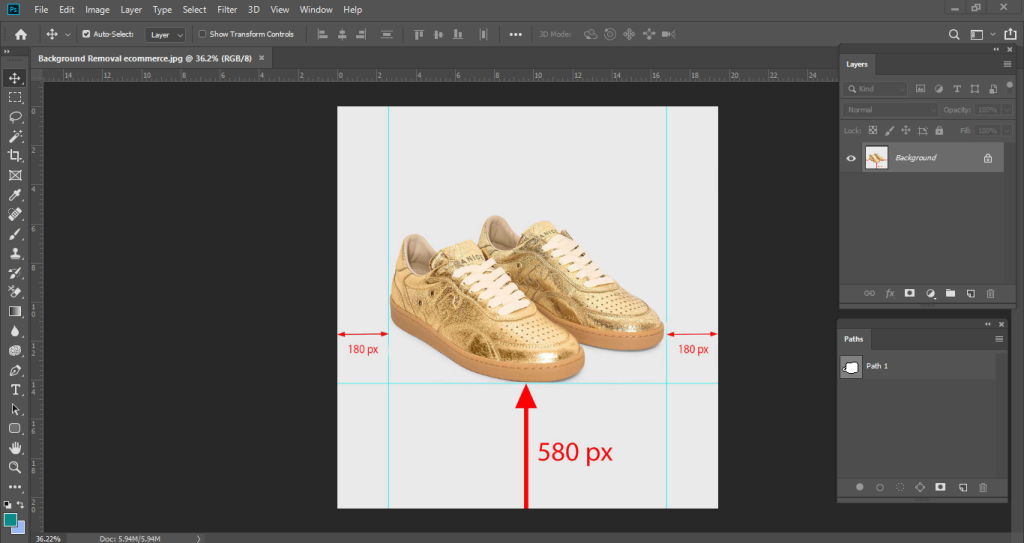Toggle the Auto-Select checkbox
The height and width of the screenshot is (543, 1024).
pyautogui.click(x=86, y=34)
